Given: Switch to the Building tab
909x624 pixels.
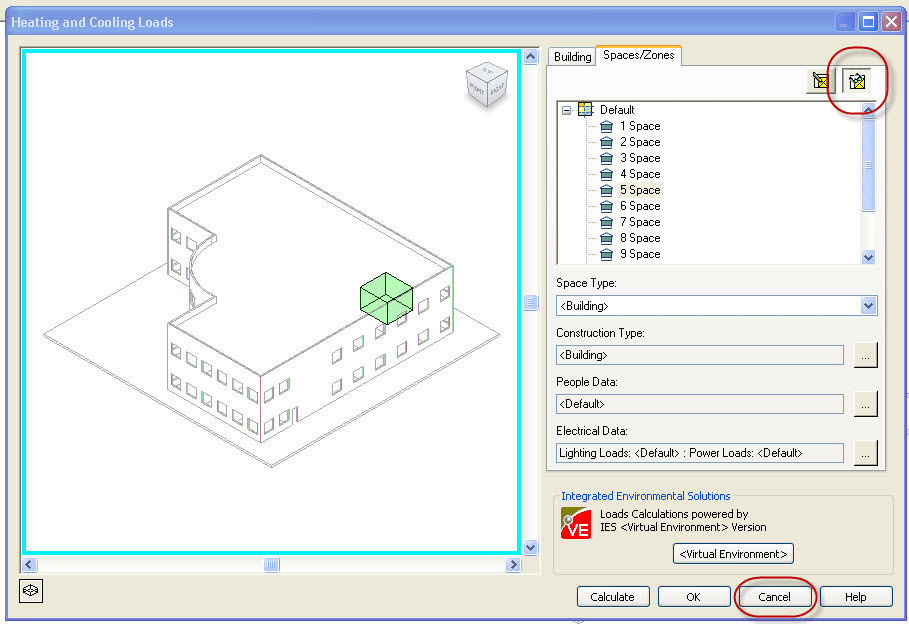Looking at the screenshot, I should point(572,56).
